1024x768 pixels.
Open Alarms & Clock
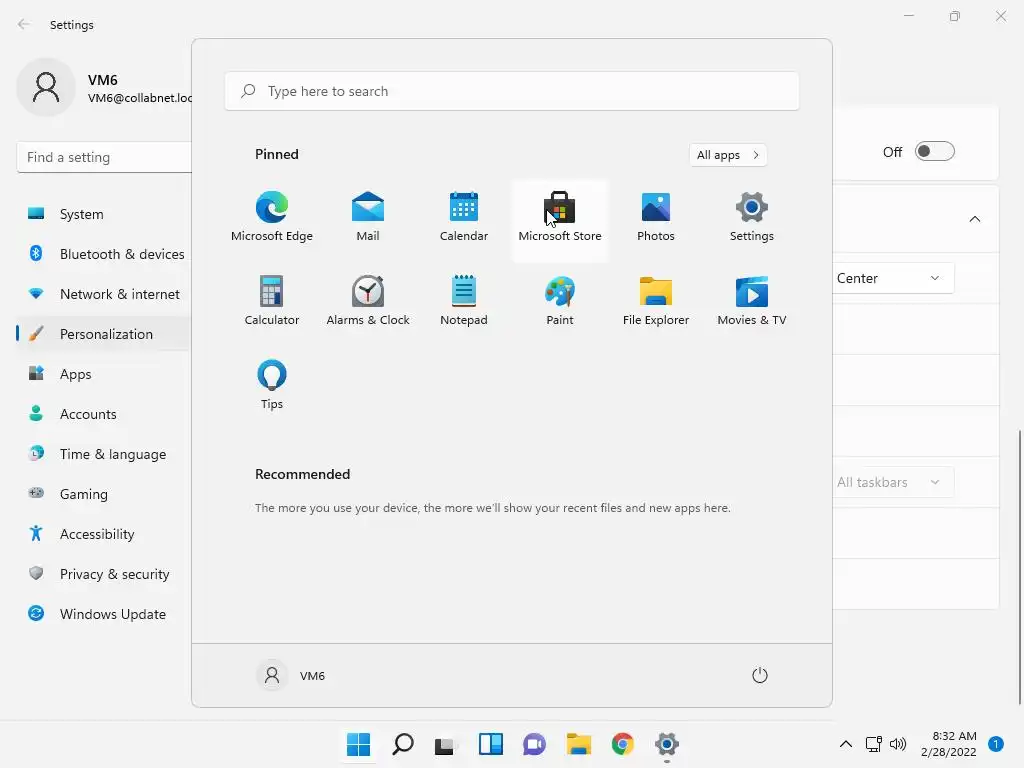tap(368, 301)
